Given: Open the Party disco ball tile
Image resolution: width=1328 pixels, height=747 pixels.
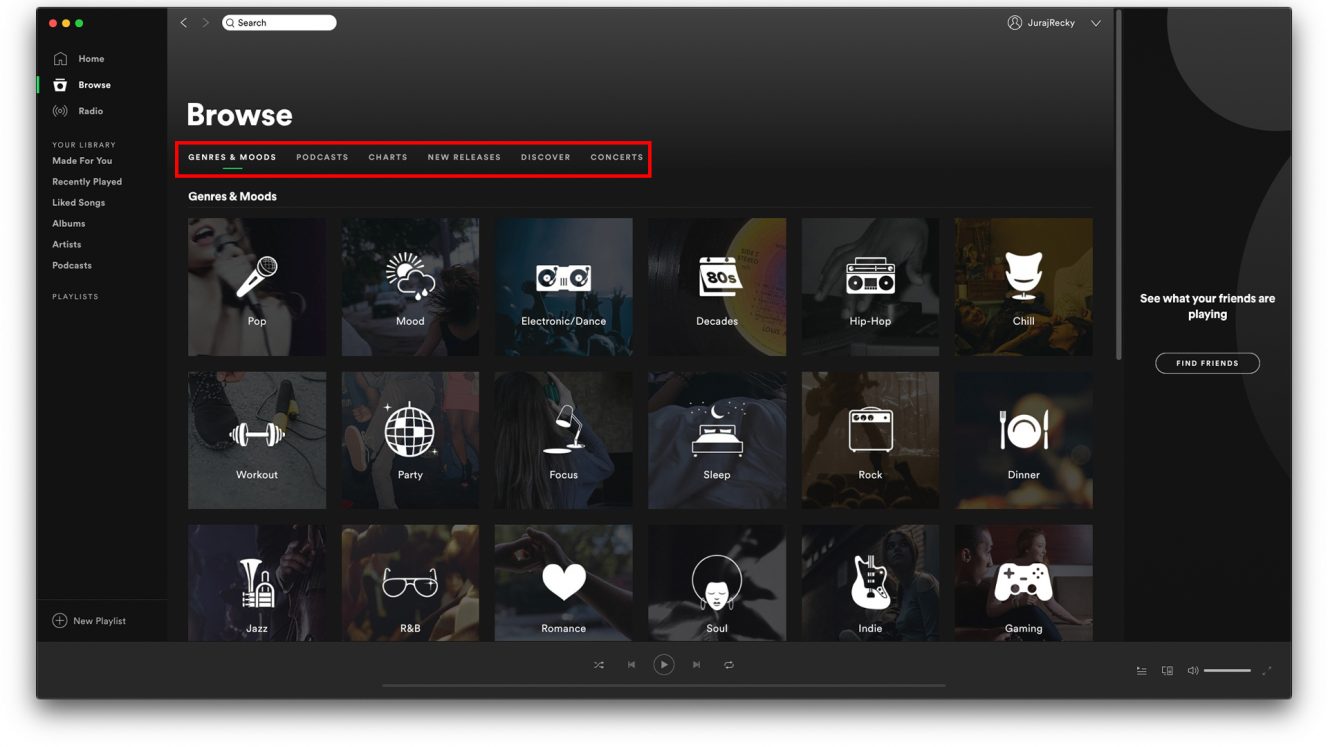Looking at the screenshot, I should (410, 440).
